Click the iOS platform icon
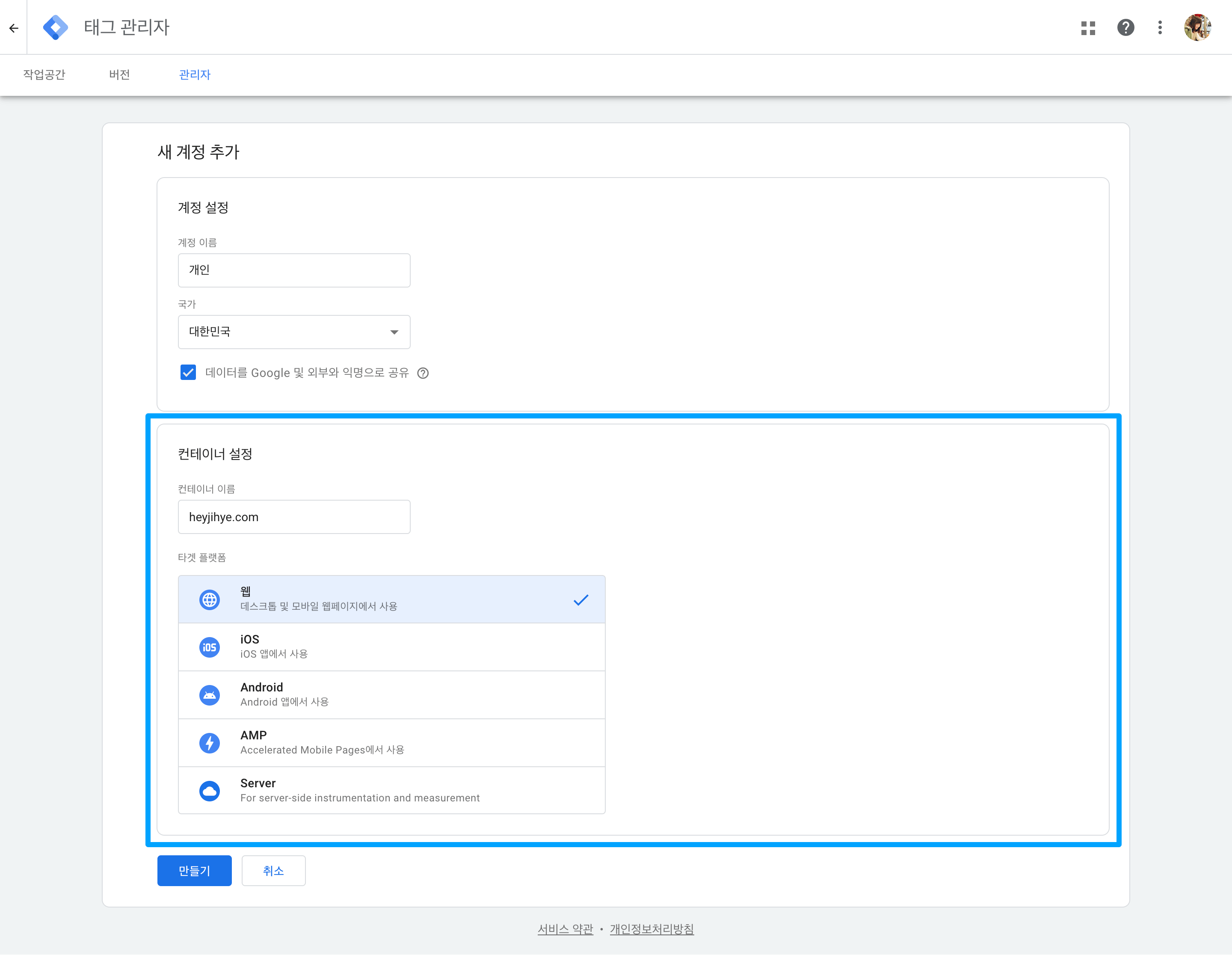 (209, 647)
